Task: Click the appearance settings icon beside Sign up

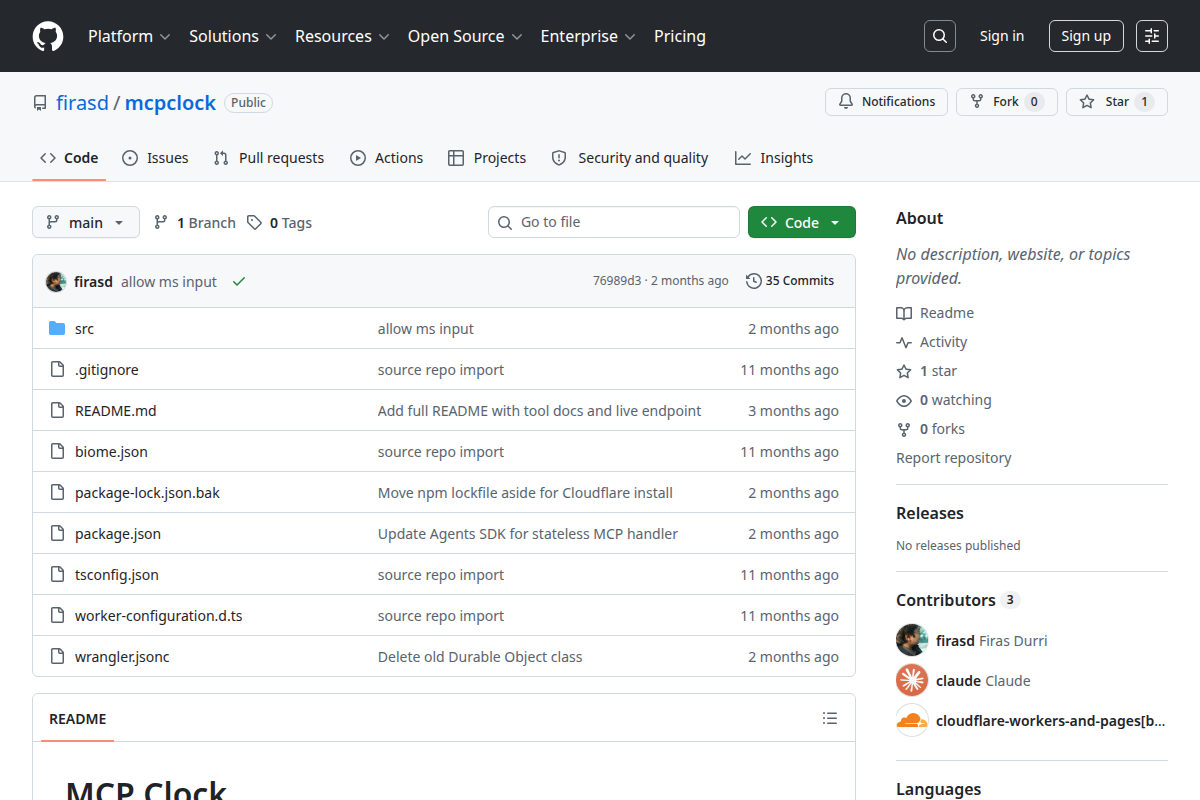Action: point(1152,36)
